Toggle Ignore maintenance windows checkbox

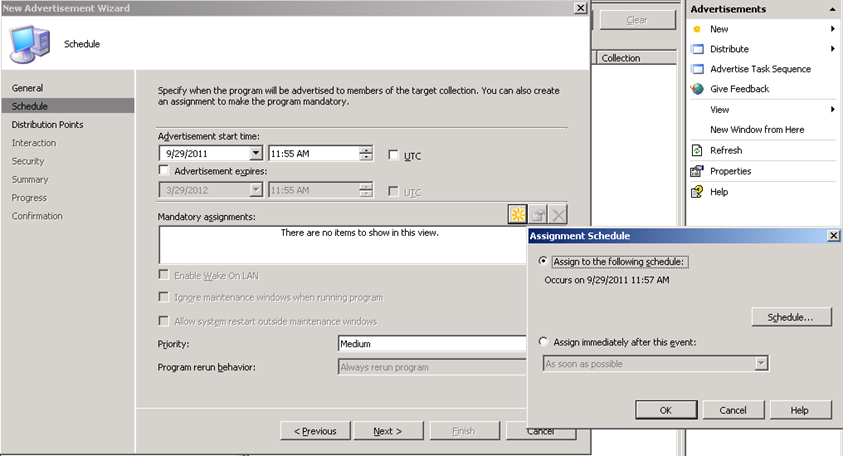pyautogui.click(x=164, y=297)
